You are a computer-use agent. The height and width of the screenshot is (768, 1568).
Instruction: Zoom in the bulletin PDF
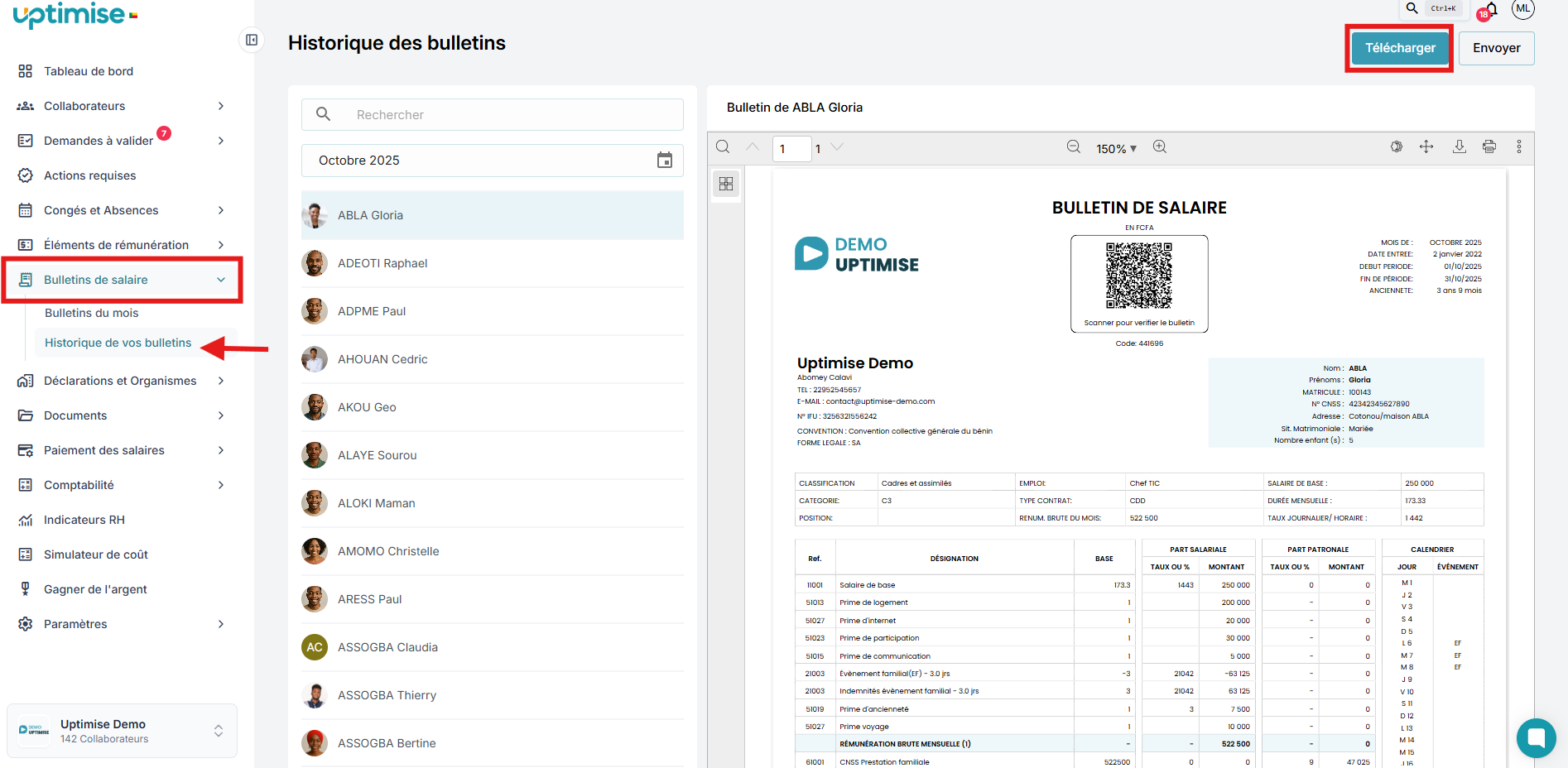click(1160, 147)
